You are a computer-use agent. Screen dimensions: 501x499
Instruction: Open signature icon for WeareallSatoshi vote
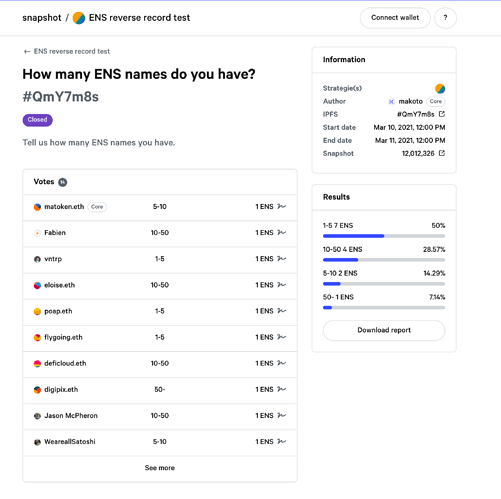(x=282, y=442)
